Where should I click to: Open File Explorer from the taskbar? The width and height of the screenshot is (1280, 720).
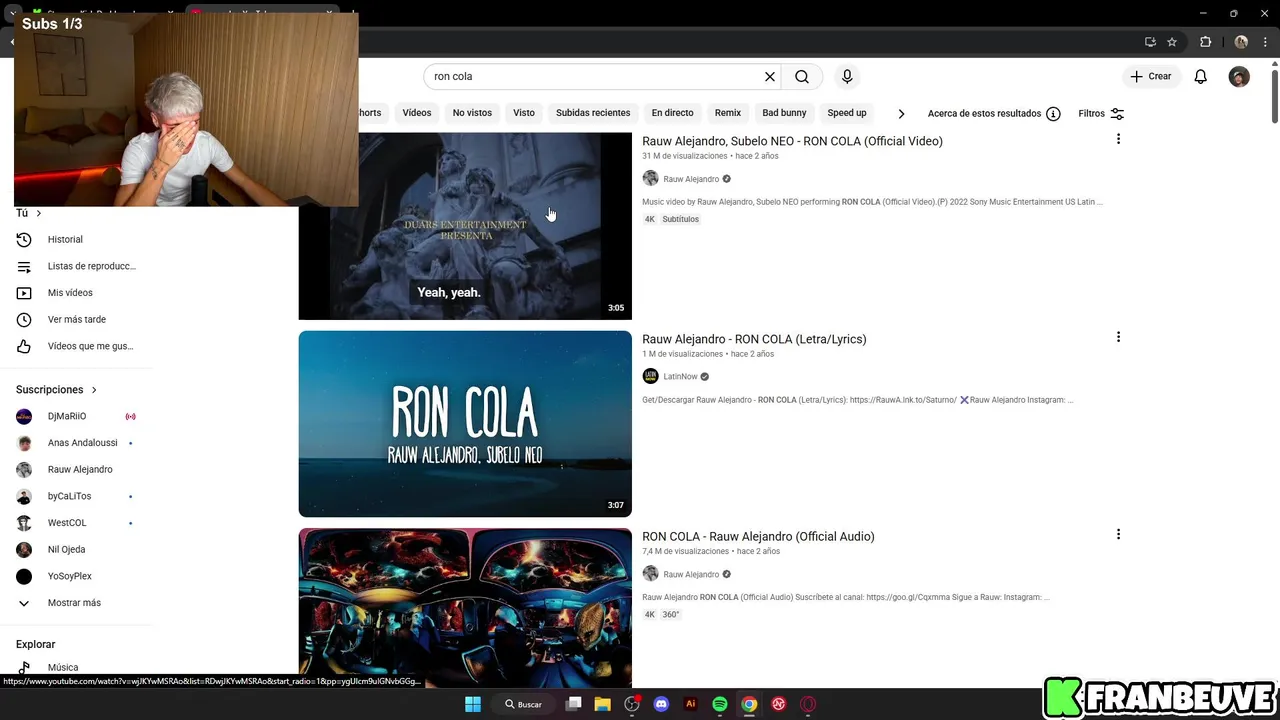pos(602,704)
